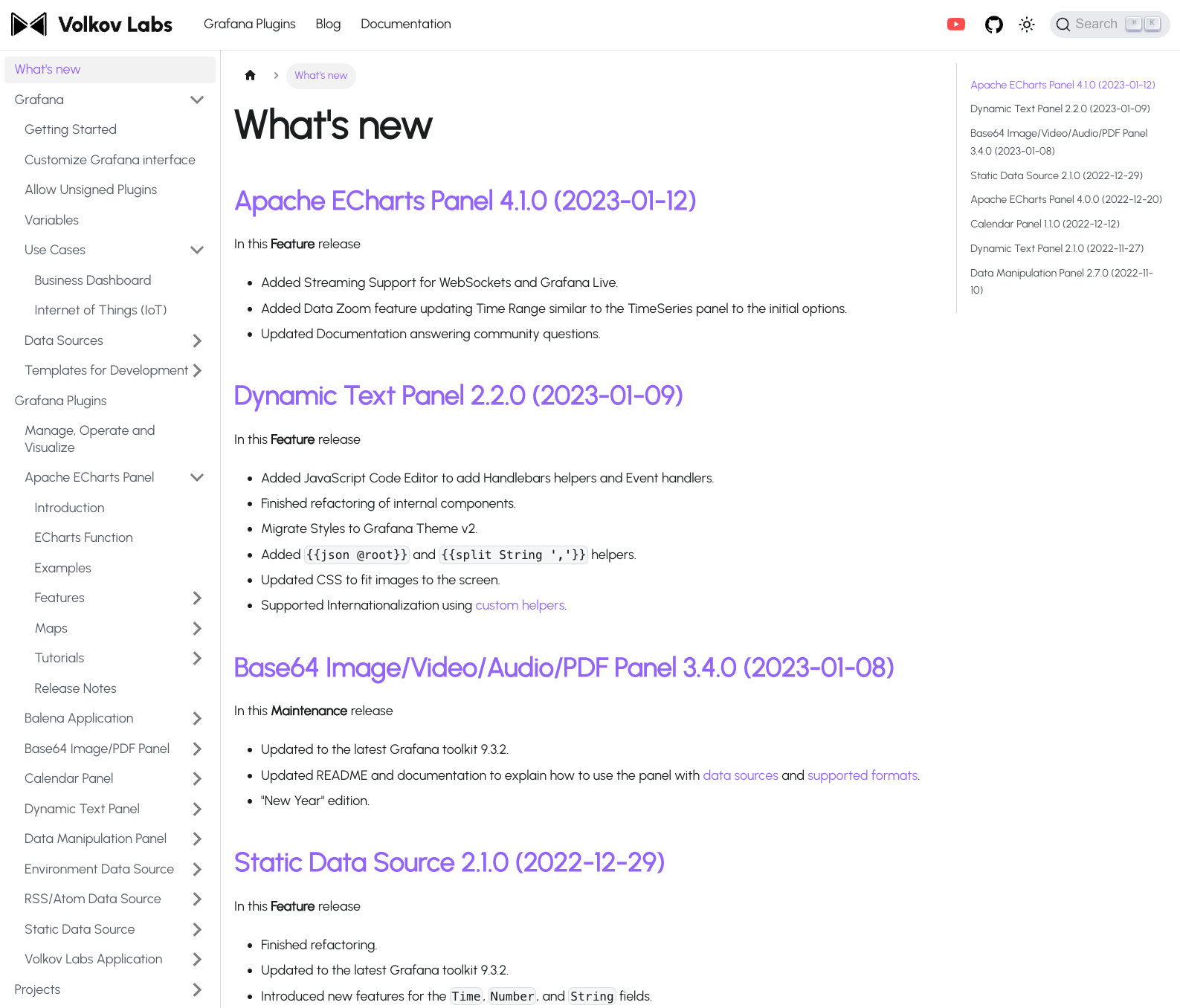The height and width of the screenshot is (1008, 1180).
Task: Follow the supported formats link
Action: coord(863,775)
